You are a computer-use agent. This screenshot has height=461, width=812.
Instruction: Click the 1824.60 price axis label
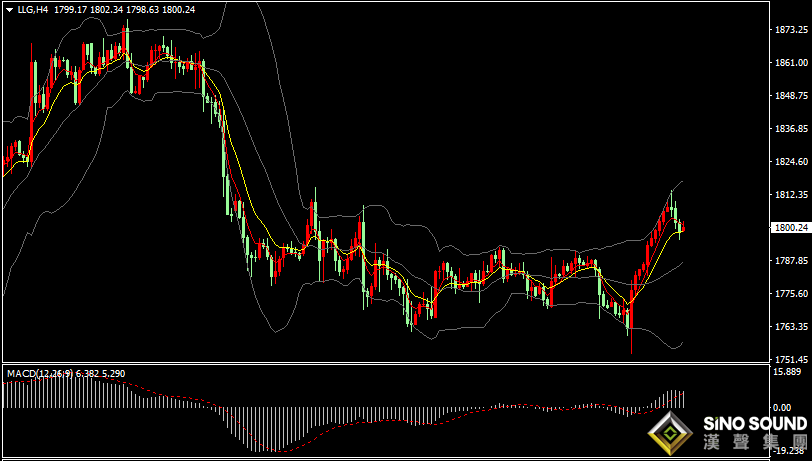(x=790, y=162)
